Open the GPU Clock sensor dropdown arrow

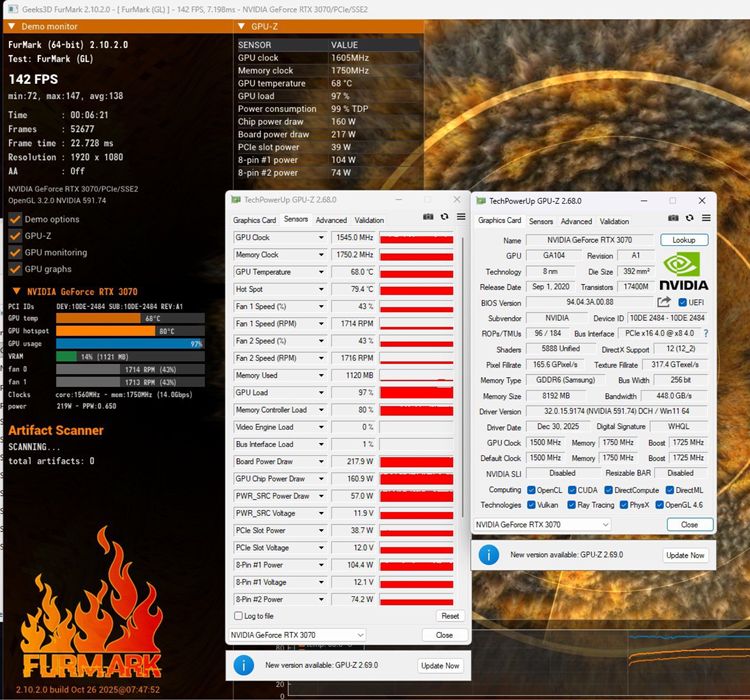(321, 237)
